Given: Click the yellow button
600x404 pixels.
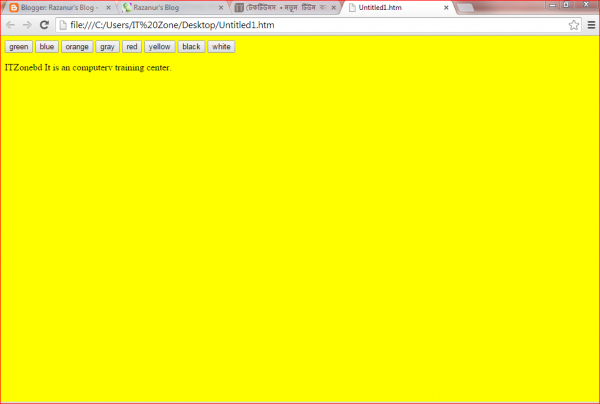Looking at the screenshot, I should coord(160,47).
